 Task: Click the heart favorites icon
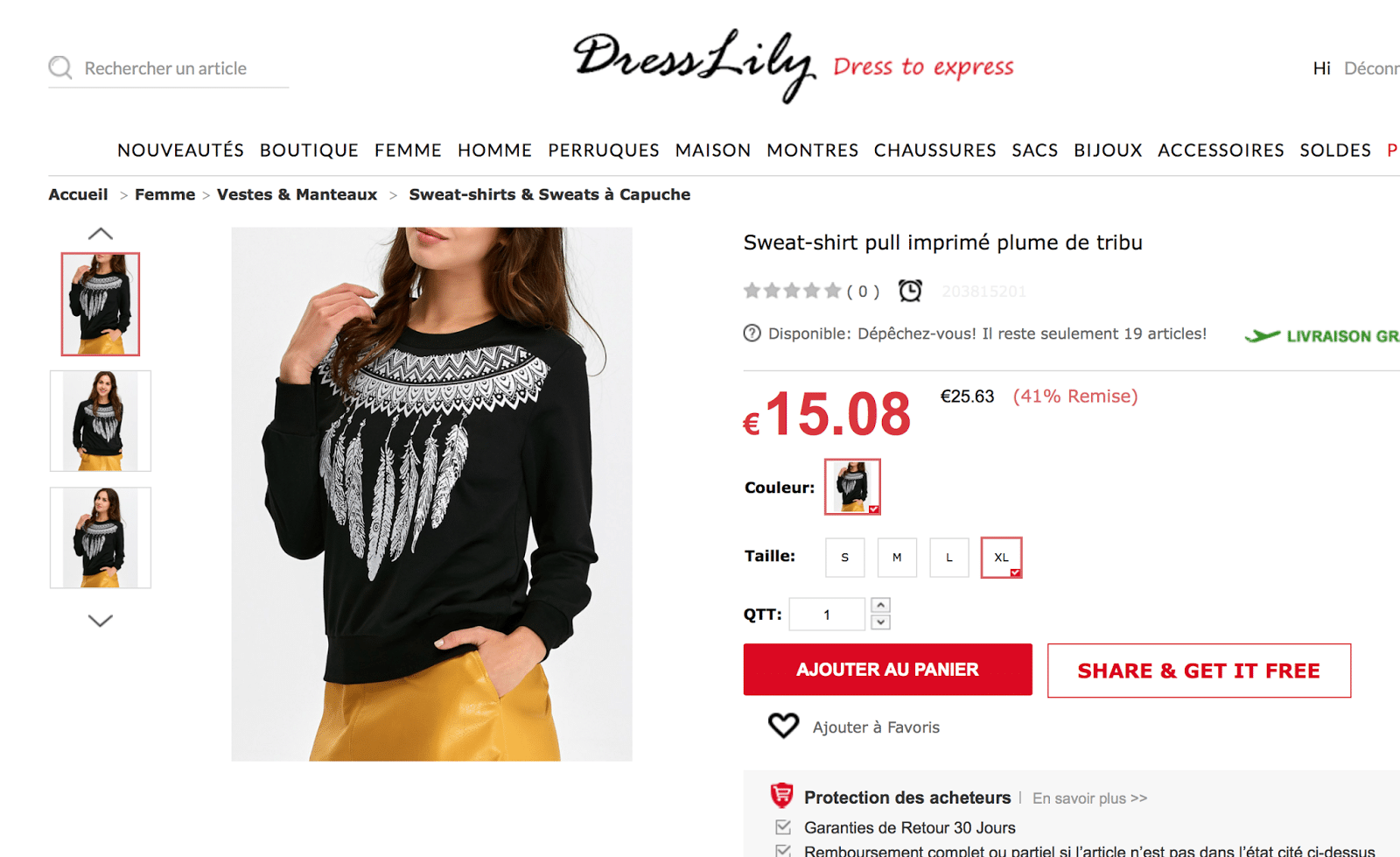coord(783,725)
